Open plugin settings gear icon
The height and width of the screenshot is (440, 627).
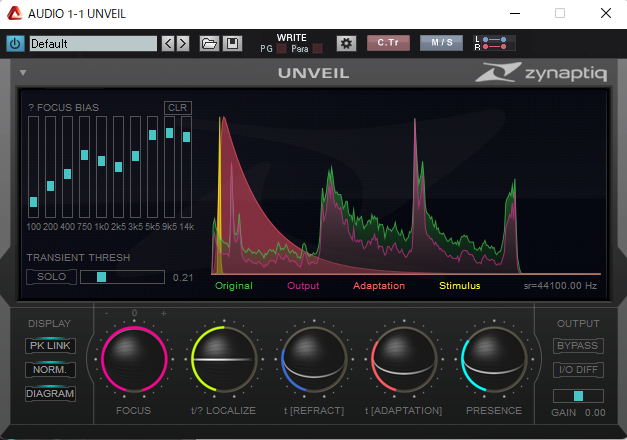(346, 43)
